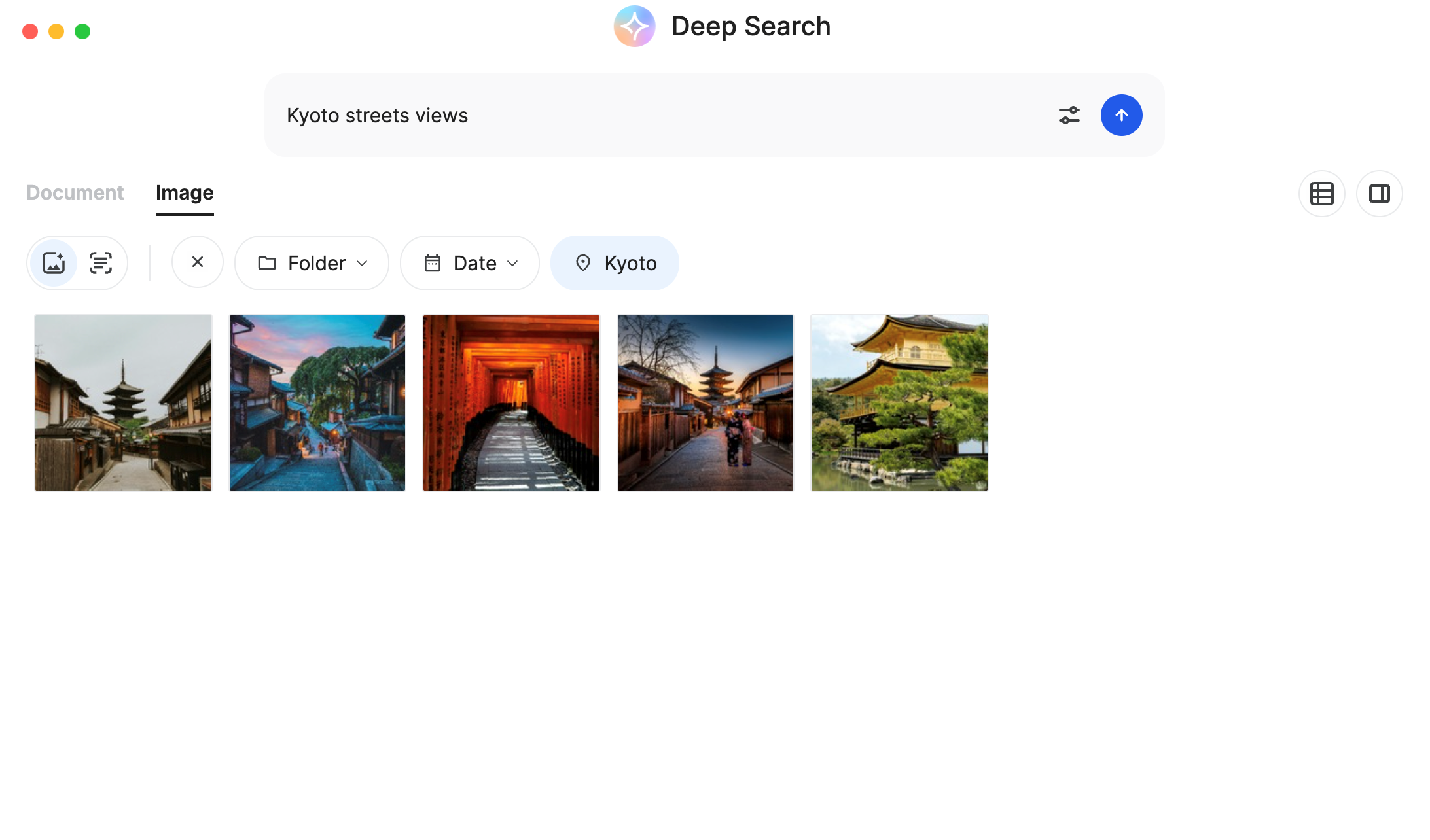Image resolution: width=1430 pixels, height=840 pixels.
Task: Switch to the Document tab
Action: (75, 192)
